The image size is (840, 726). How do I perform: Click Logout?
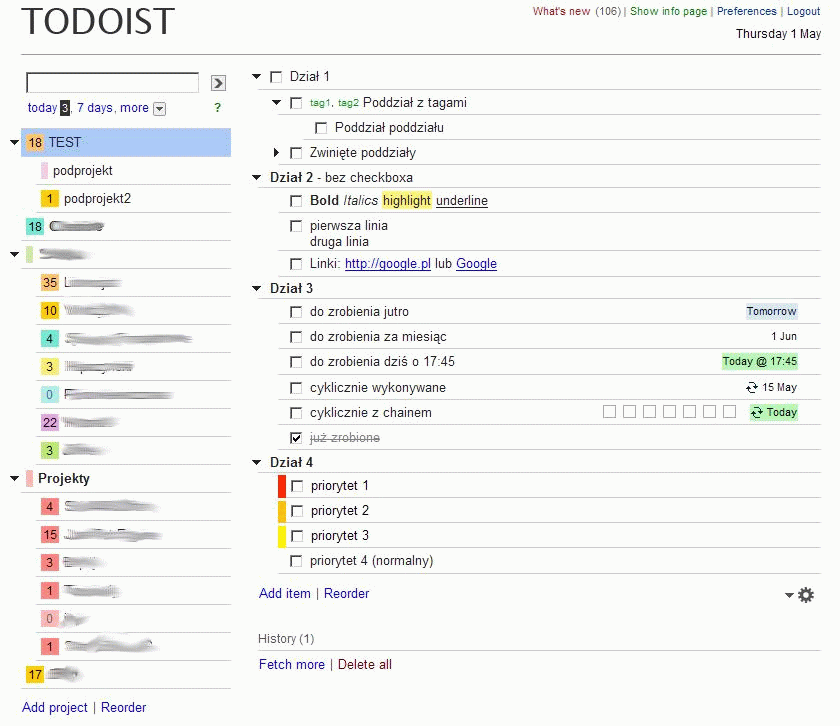pyautogui.click(x=803, y=11)
